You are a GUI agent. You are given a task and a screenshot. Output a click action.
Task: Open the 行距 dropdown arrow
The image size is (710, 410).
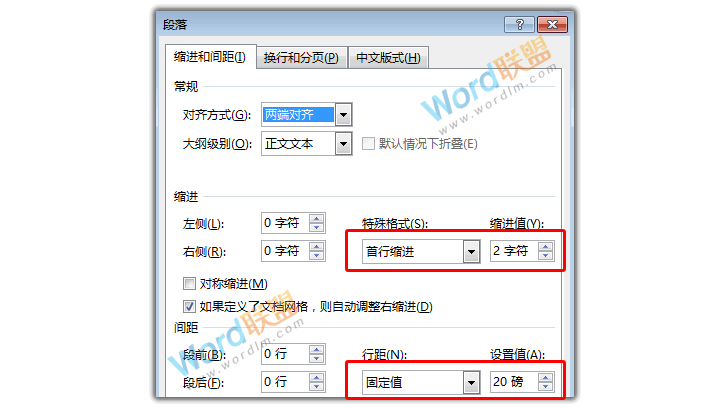pyautogui.click(x=471, y=383)
